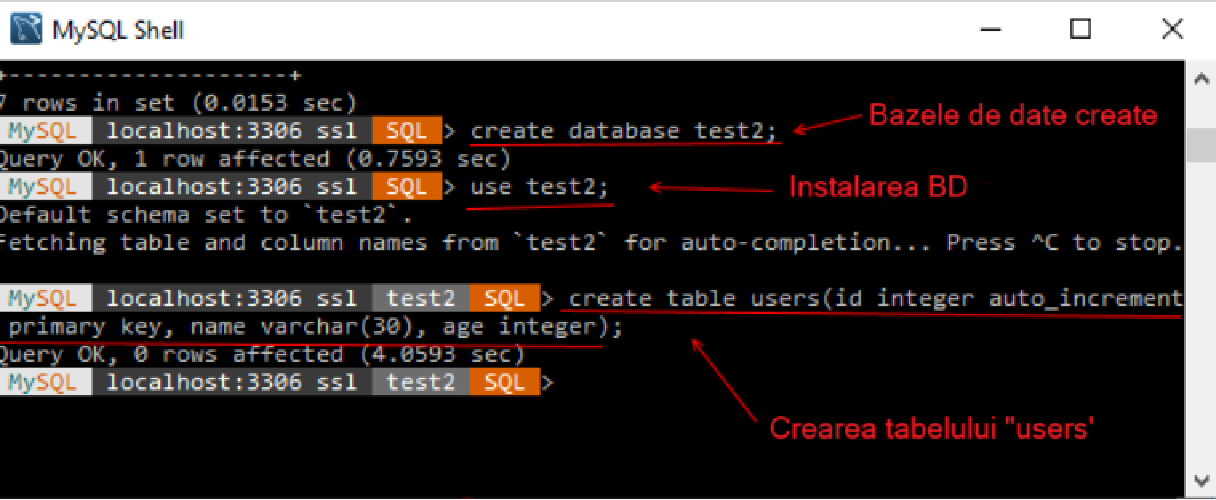Click the orange SQL badge on last prompt
This screenshot has height=500, width=1216.
(x=505, y=383)
